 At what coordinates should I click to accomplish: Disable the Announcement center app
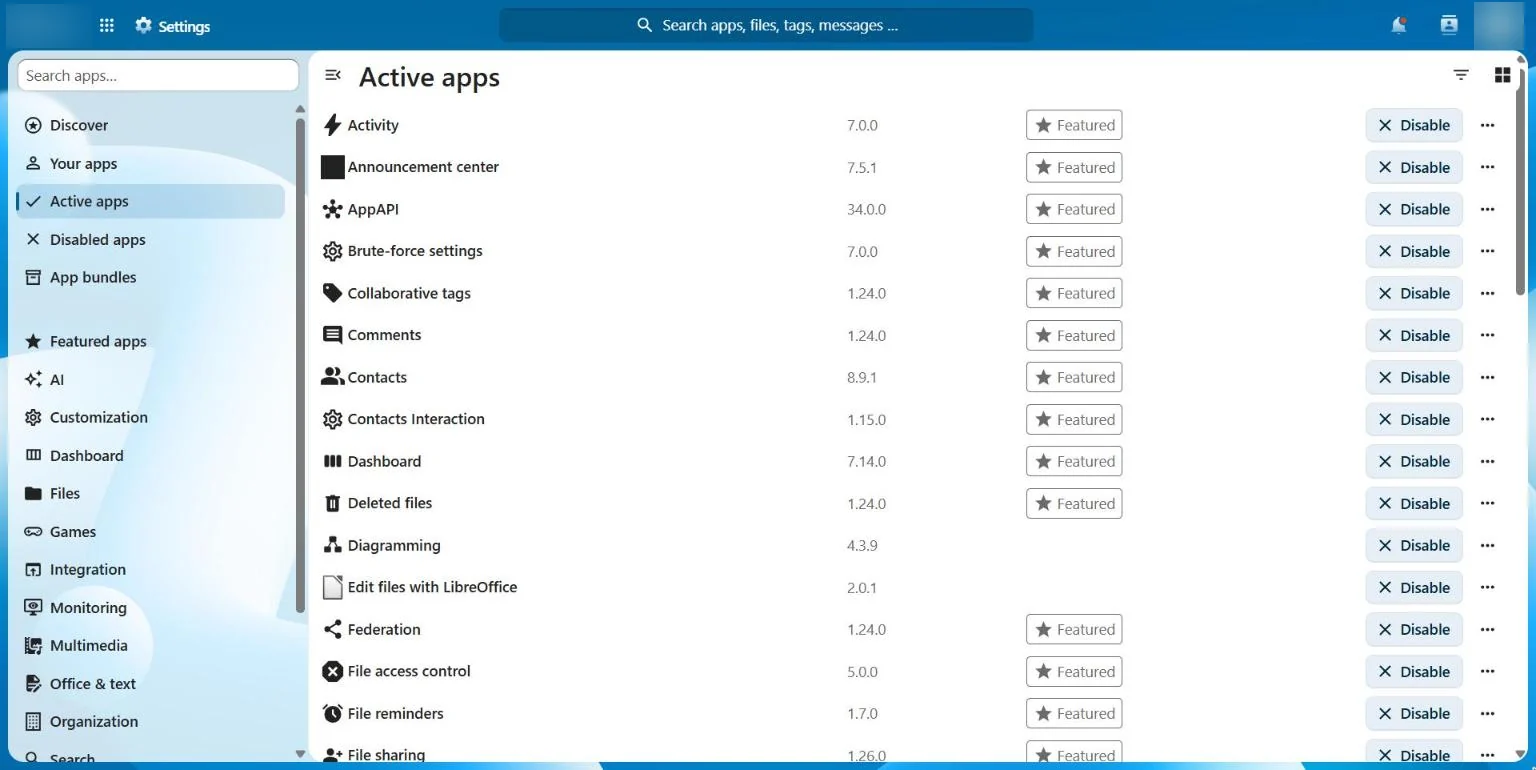pyautogui.click(x=1414, y=167)
